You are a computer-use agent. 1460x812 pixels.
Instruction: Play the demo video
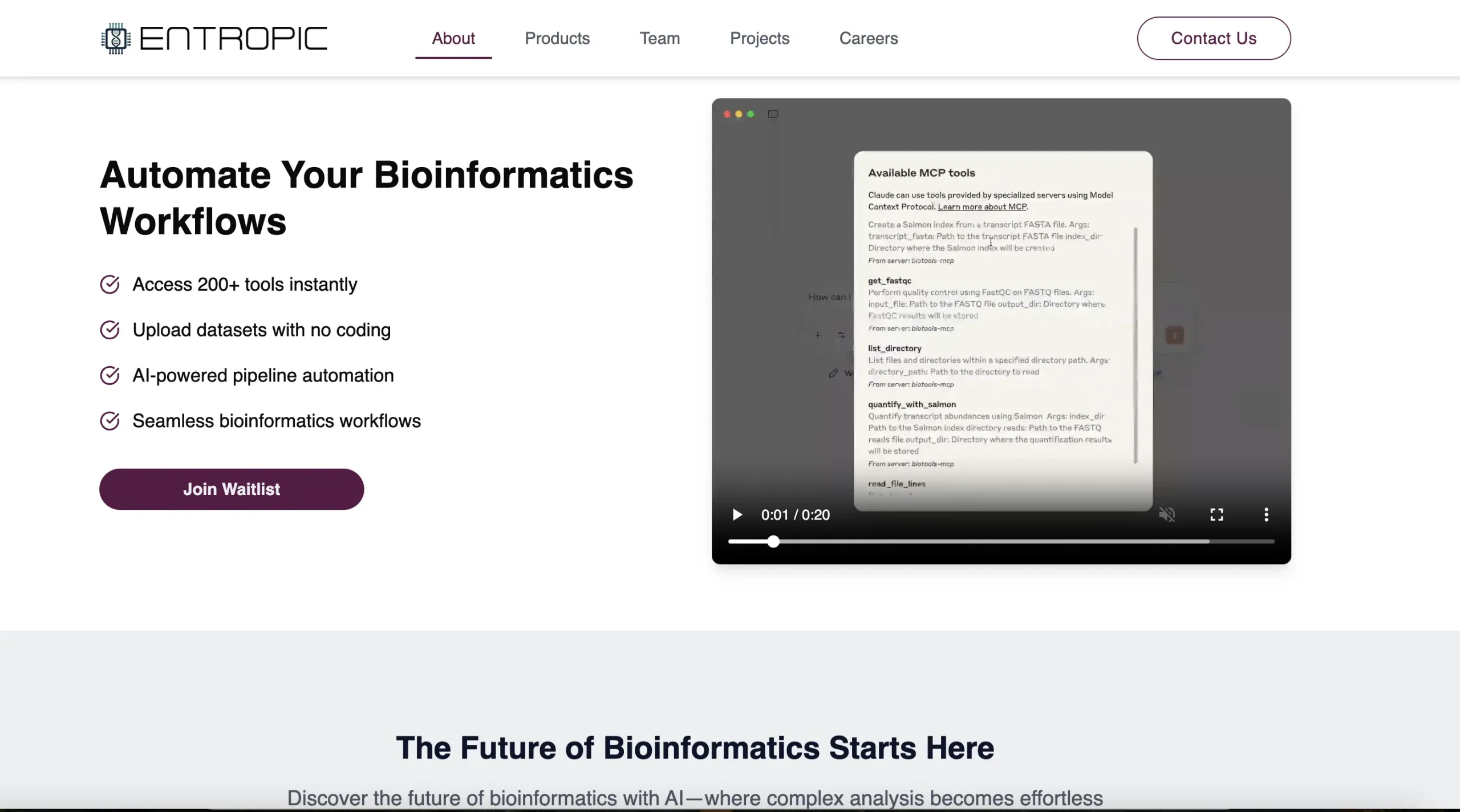(x=737, y=515)
